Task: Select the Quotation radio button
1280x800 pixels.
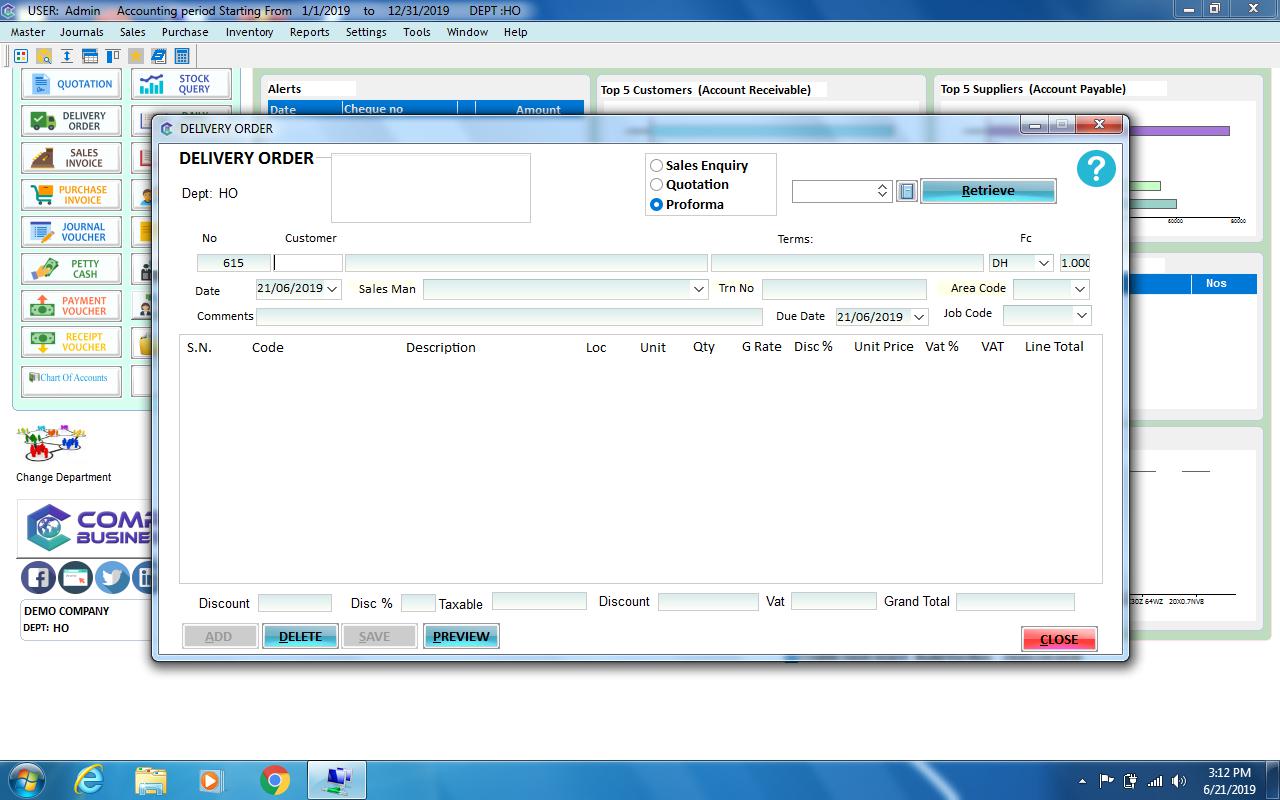Action: point(656,185)
